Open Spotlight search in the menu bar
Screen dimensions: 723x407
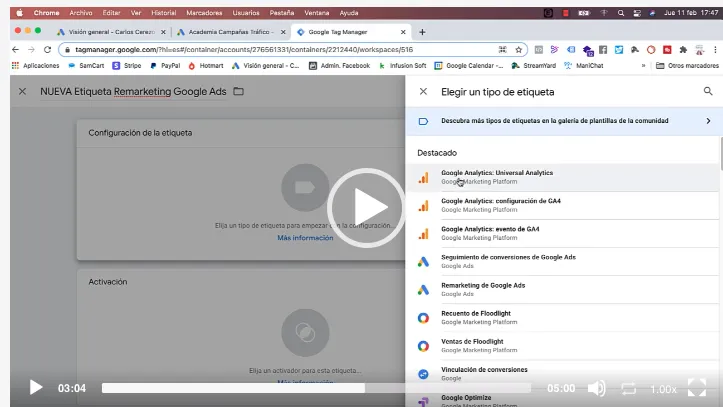coord(621,13)
